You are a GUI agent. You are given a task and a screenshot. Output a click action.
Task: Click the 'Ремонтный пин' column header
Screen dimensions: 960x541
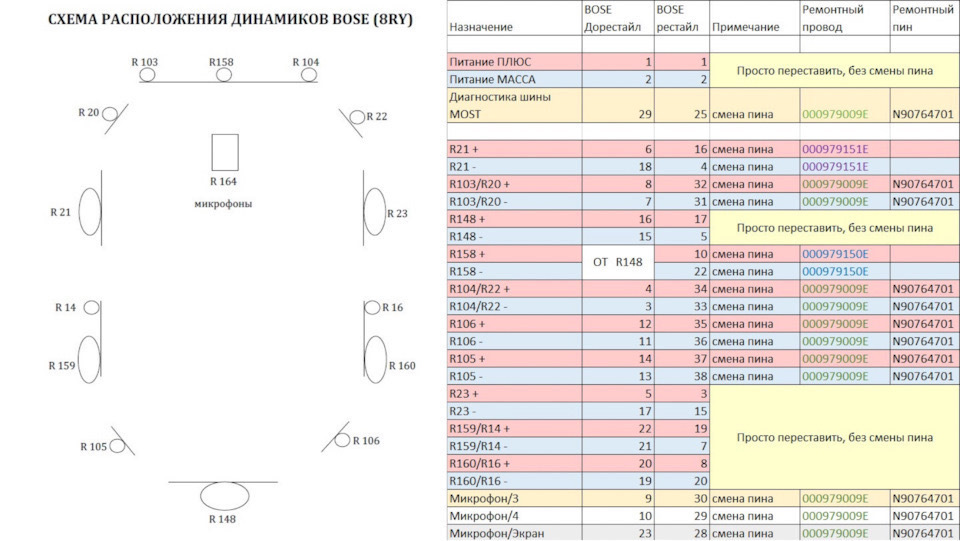[923, 18]
